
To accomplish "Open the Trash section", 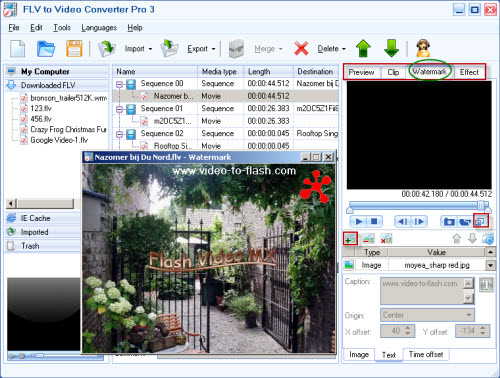I will pyautogui.click(x=43, y=246).
